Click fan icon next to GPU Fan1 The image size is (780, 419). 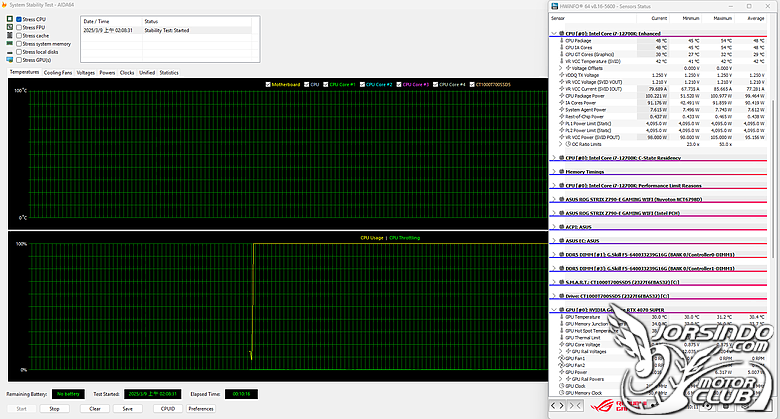(562, 358)
